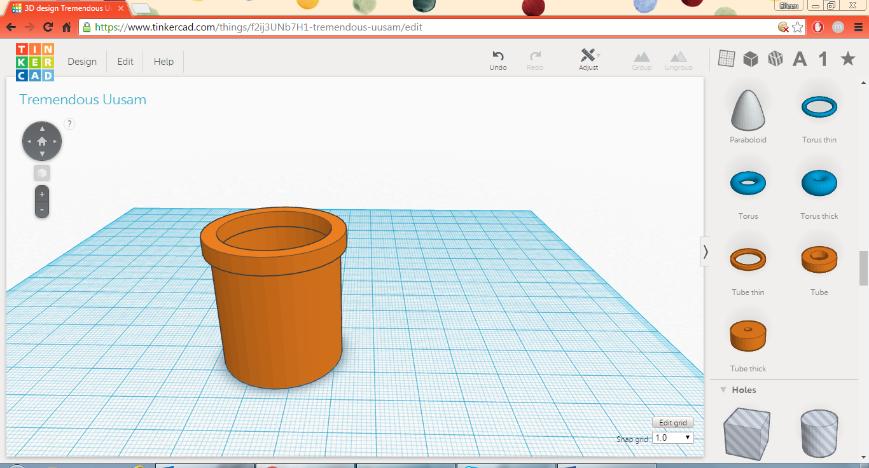Click the Ungroup icon
869x468 pixels.
pyautogui.click(x=678, y=60)
